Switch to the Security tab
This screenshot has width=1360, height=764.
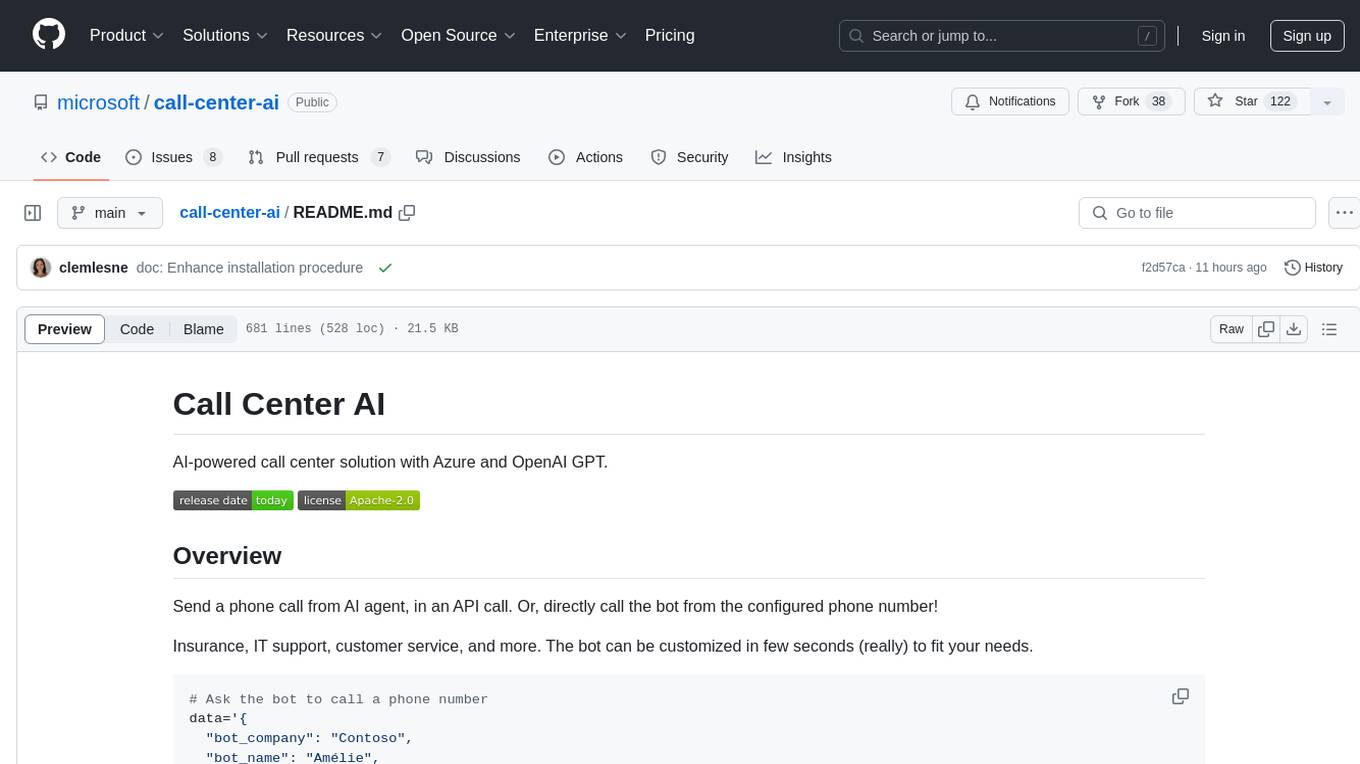689,157
